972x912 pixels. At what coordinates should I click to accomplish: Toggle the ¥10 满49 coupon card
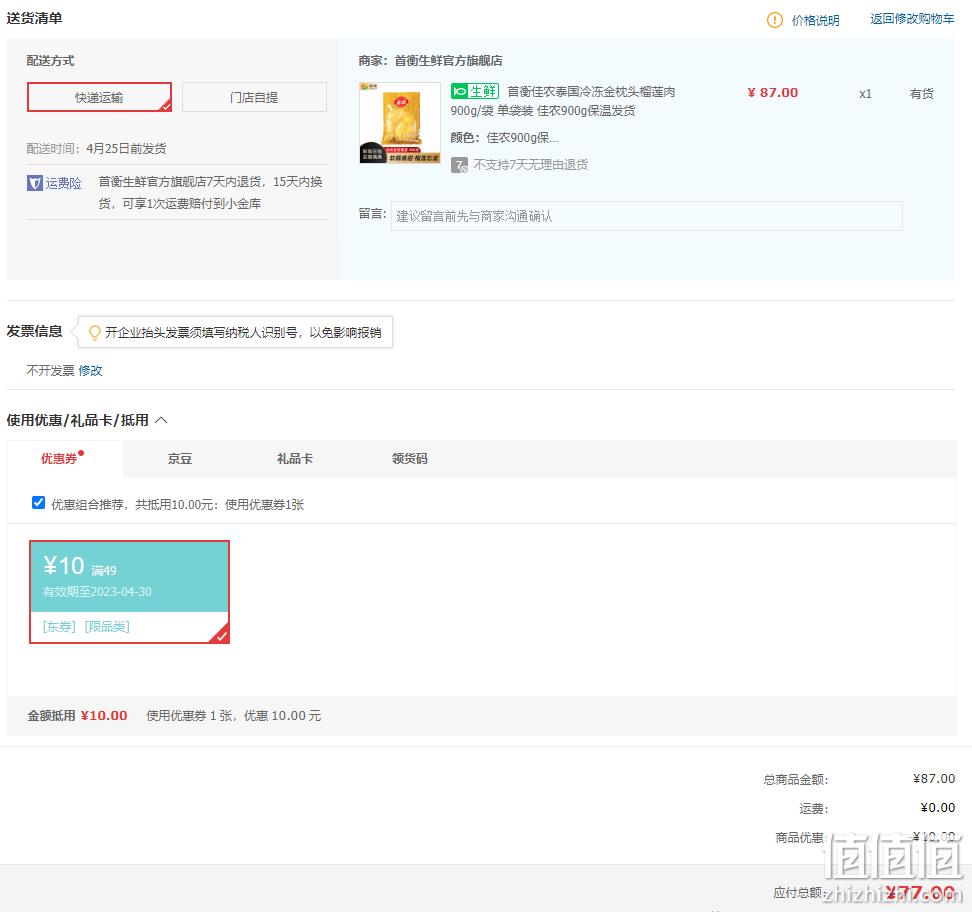(130, 591)
